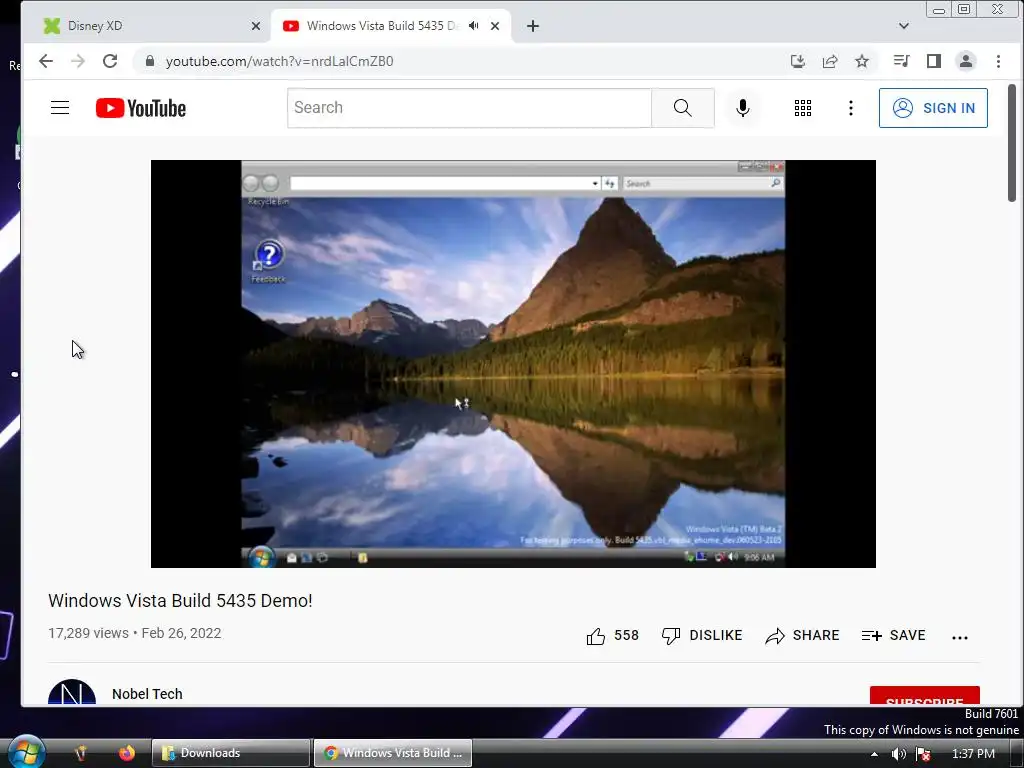Bookmark this page with star icon
This screenshot has height=768, width=1024.
pos(862,61)
